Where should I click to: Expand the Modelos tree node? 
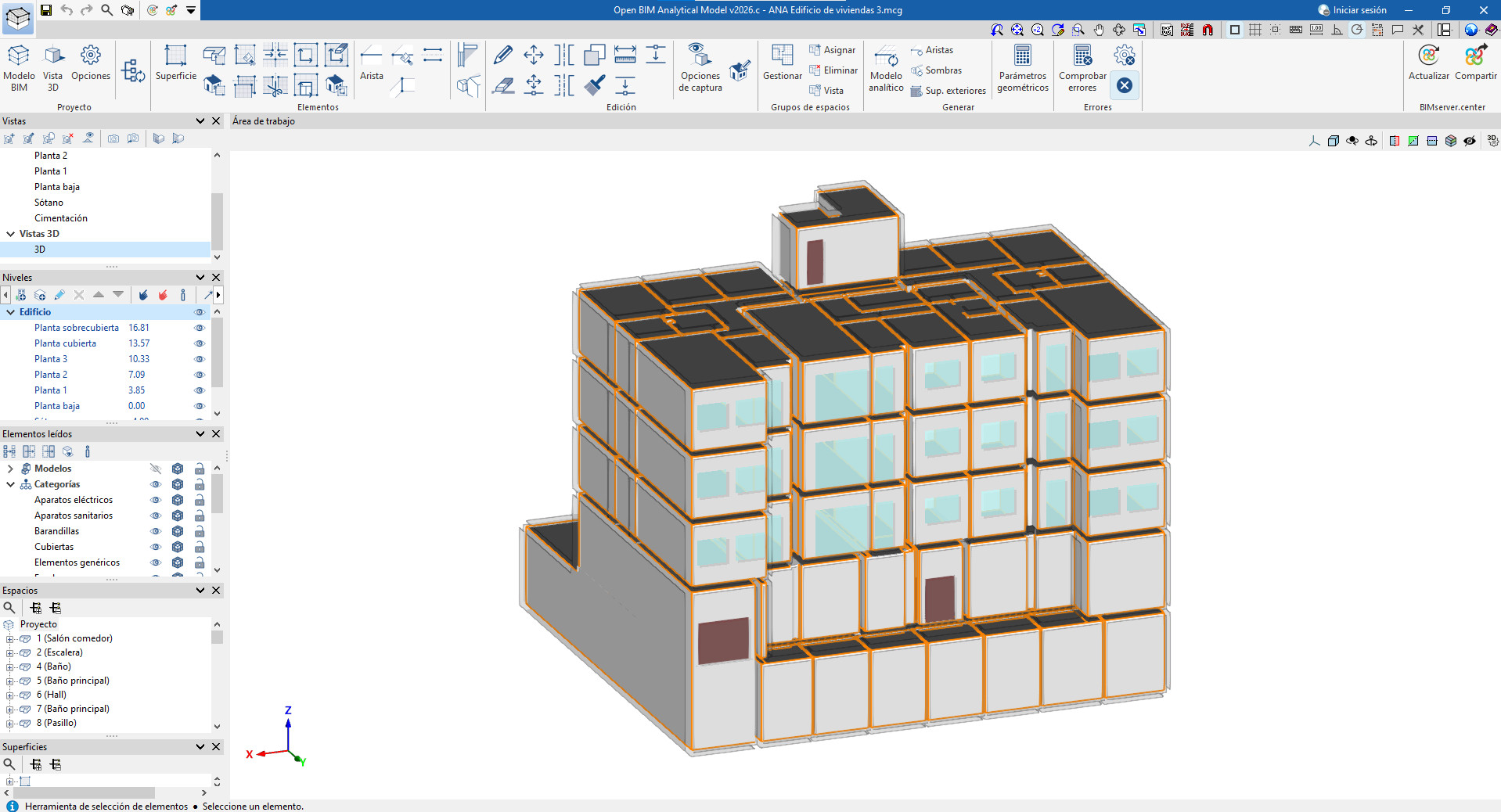click(11, 469)
